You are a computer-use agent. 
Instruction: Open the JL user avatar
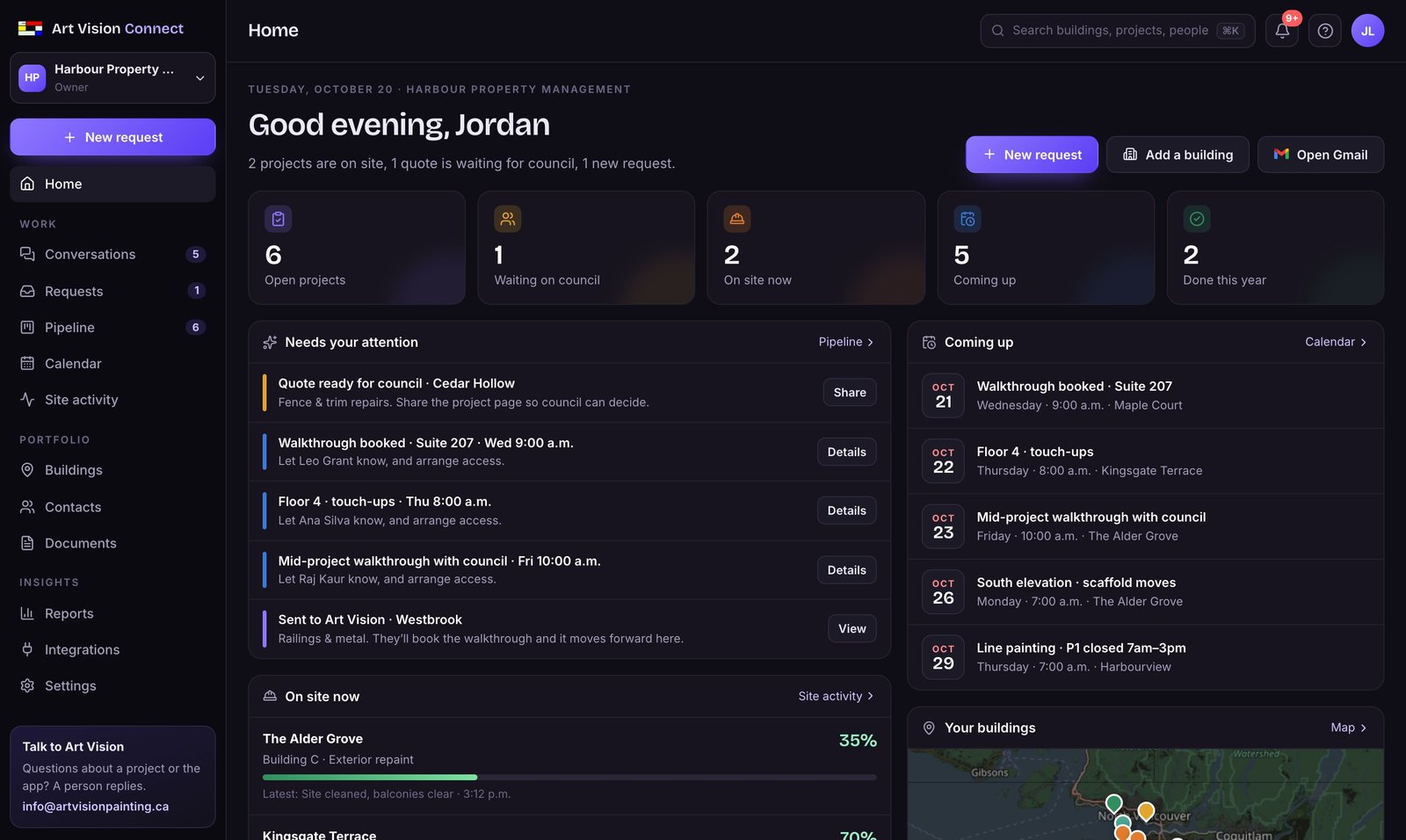coord(1367,31)
